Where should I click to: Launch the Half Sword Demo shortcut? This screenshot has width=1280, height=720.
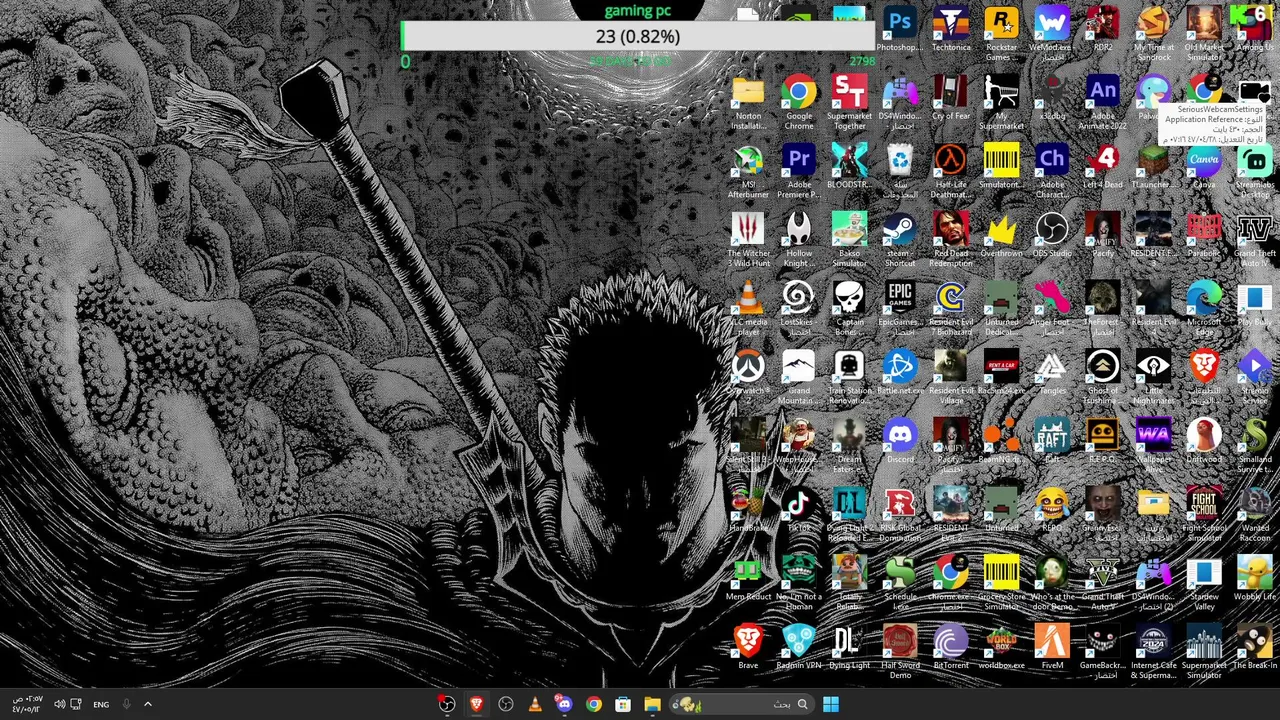[900, 653]
